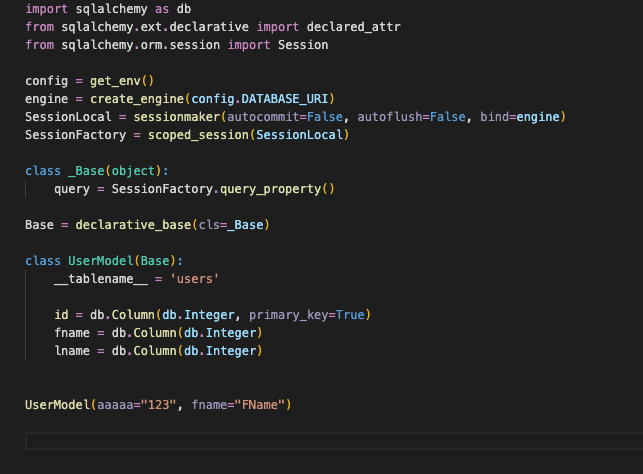
Task: Click '_Base' in the class _Base(object) line
Action: 86,171
